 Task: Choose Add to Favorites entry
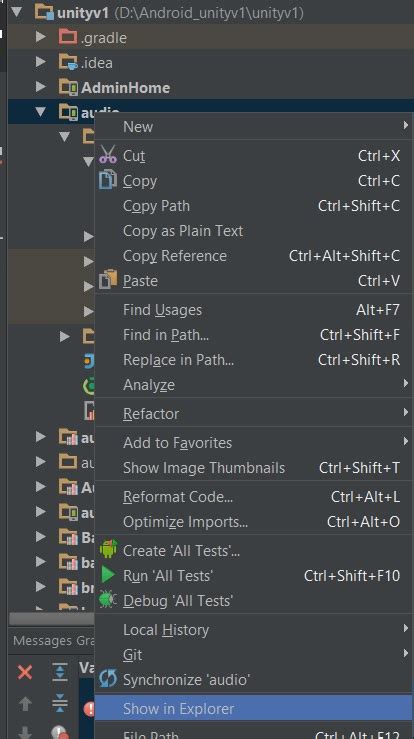pos(254,443)
